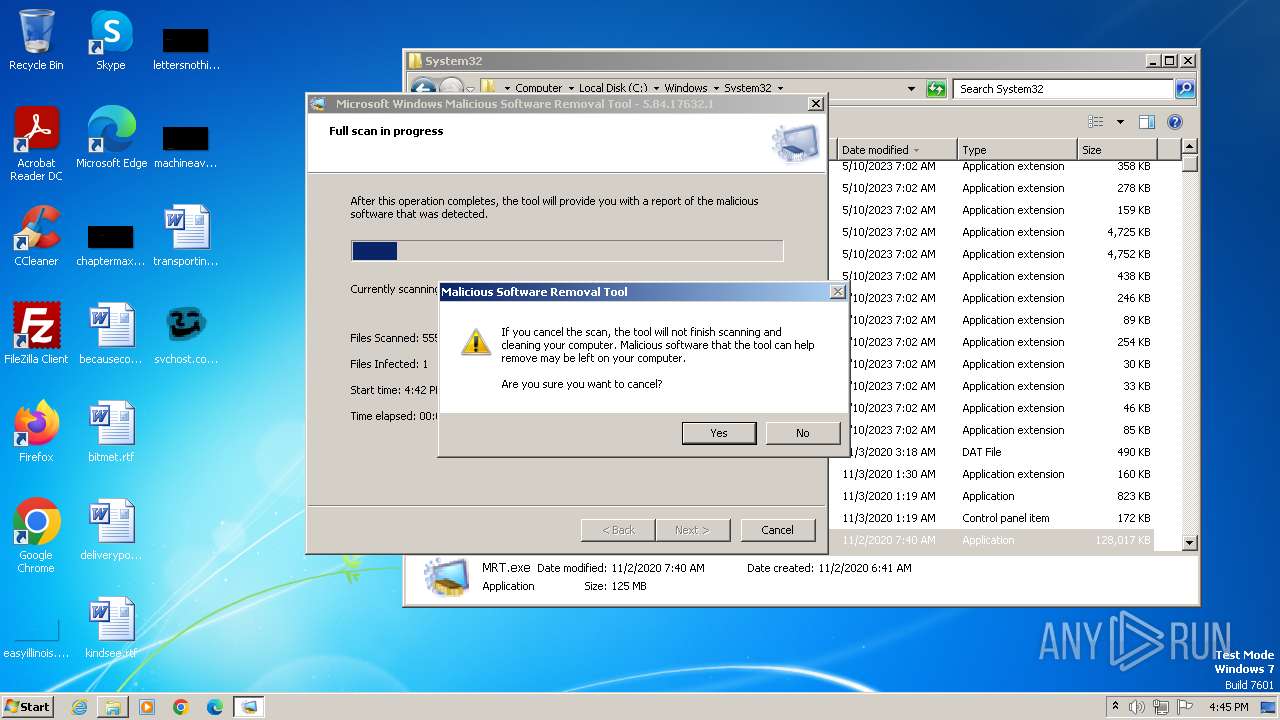This screenshot has width=1280, height=720.
Task: Launch Edge from the taskbar
Action: click(x=215, y=707)
